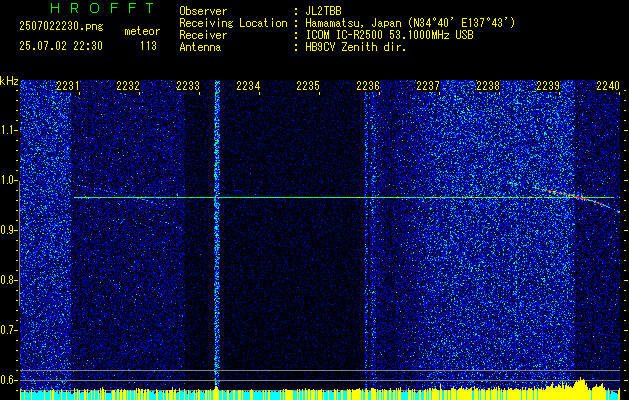Click the 1.1 kHz axis label
This screenshot has width=629, height=400.
(8, 130)
